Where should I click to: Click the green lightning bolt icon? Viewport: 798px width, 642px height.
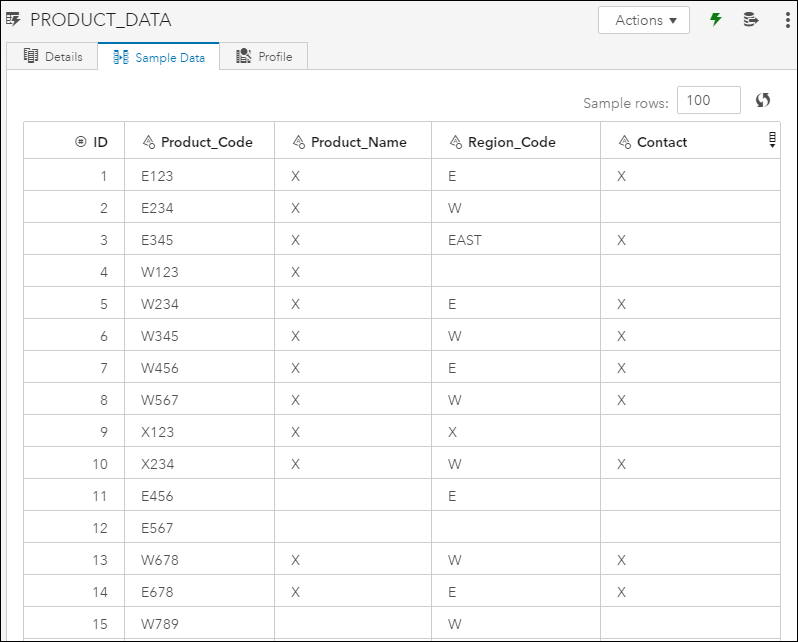coord(716,20)
